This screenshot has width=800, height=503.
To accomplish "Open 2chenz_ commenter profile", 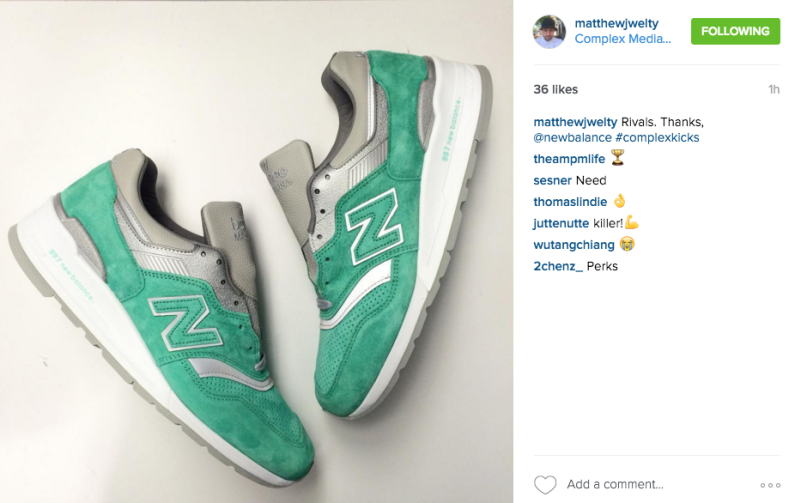I will [558, 266].
